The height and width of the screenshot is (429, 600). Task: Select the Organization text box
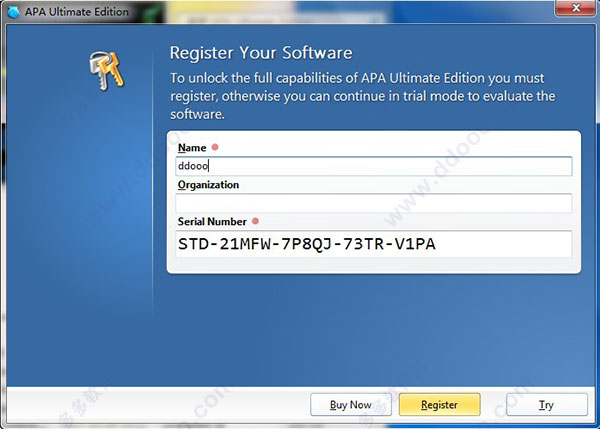[374, 203]
